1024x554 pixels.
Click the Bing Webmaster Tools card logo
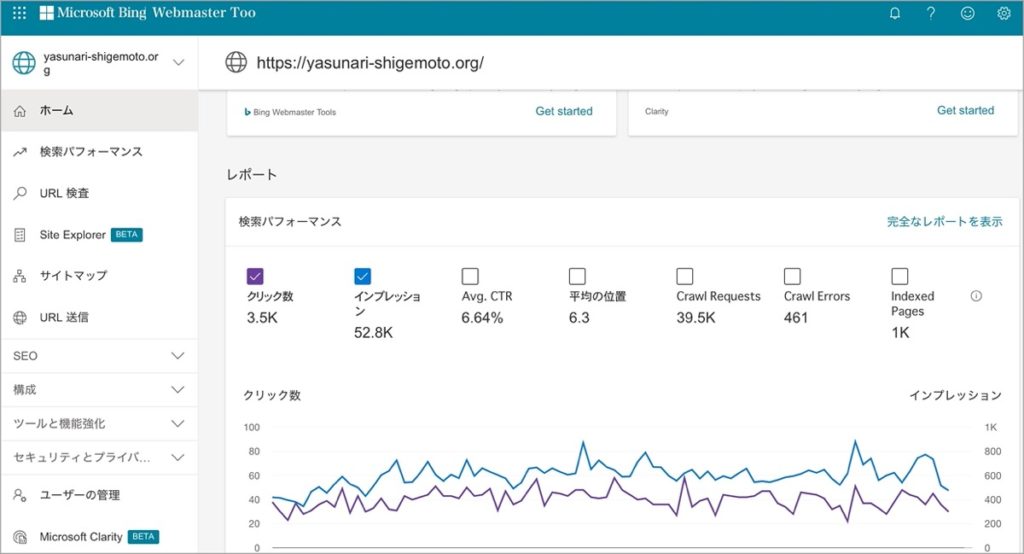(248, 112)
